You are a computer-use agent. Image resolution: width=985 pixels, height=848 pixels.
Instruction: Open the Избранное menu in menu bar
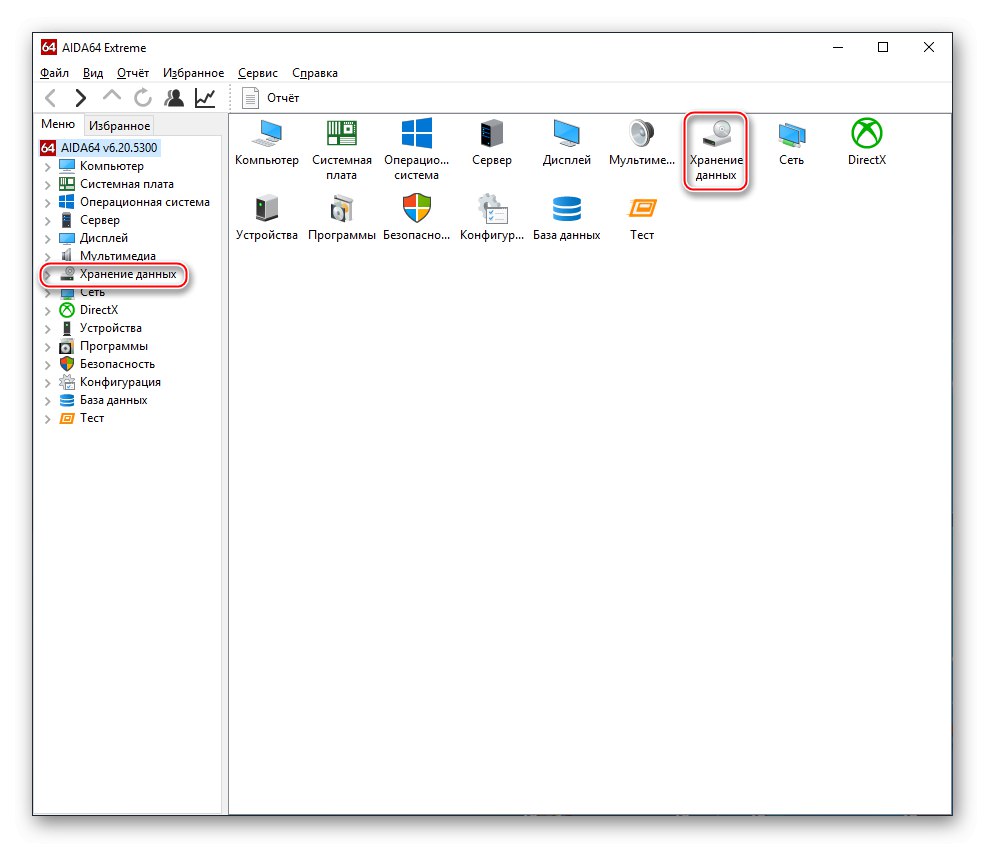(193, 73)
